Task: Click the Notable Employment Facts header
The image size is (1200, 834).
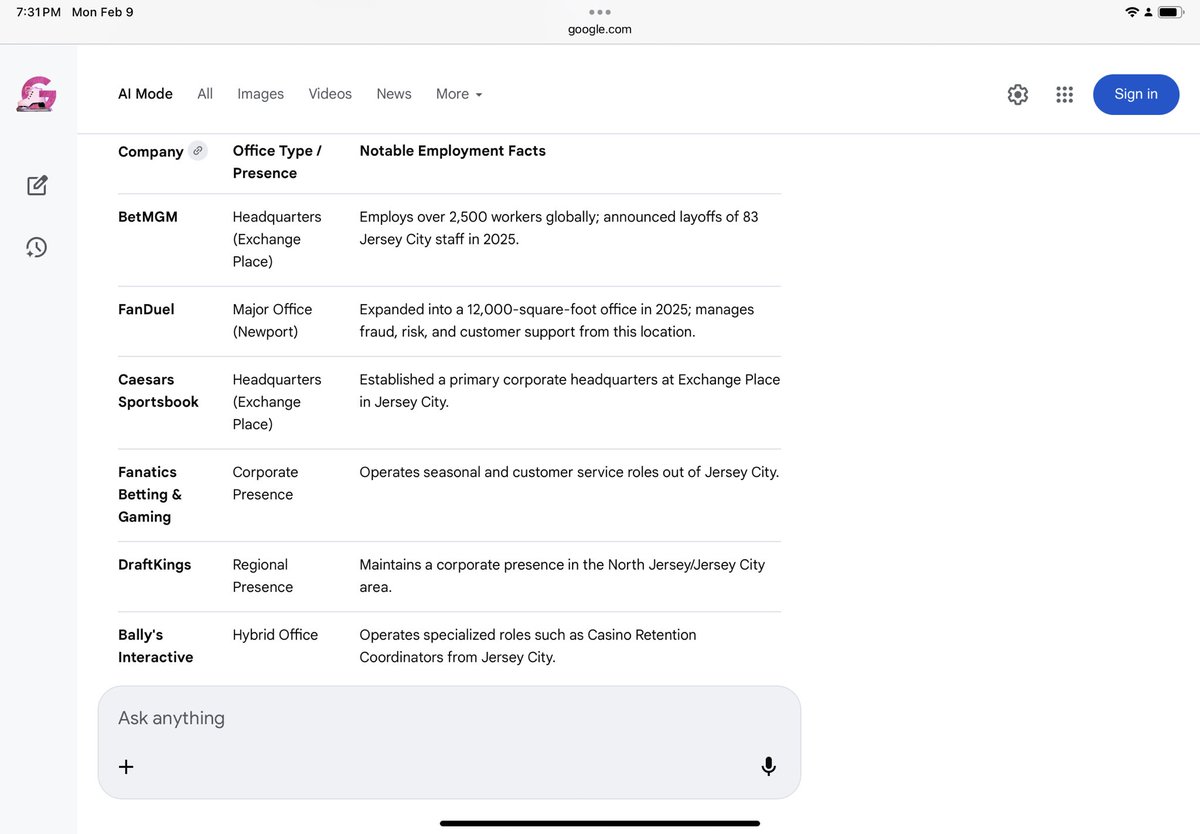Action: tap(452, 151)
